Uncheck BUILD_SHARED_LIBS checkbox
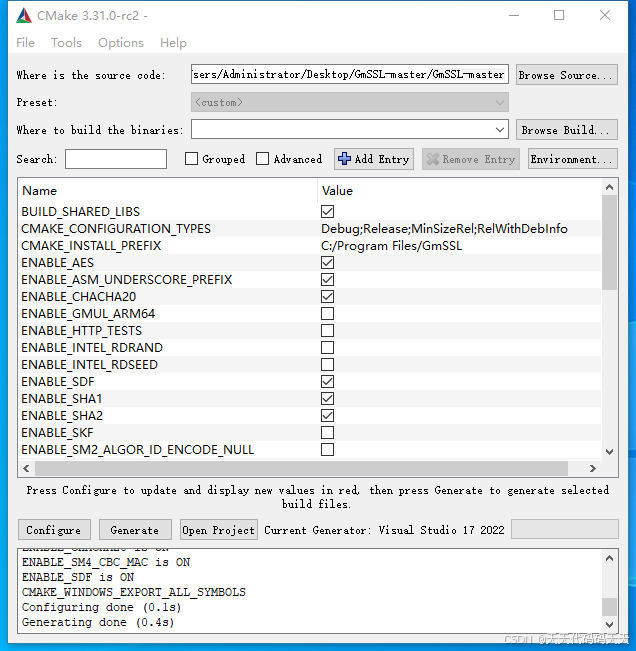 [x=328, y=211]
